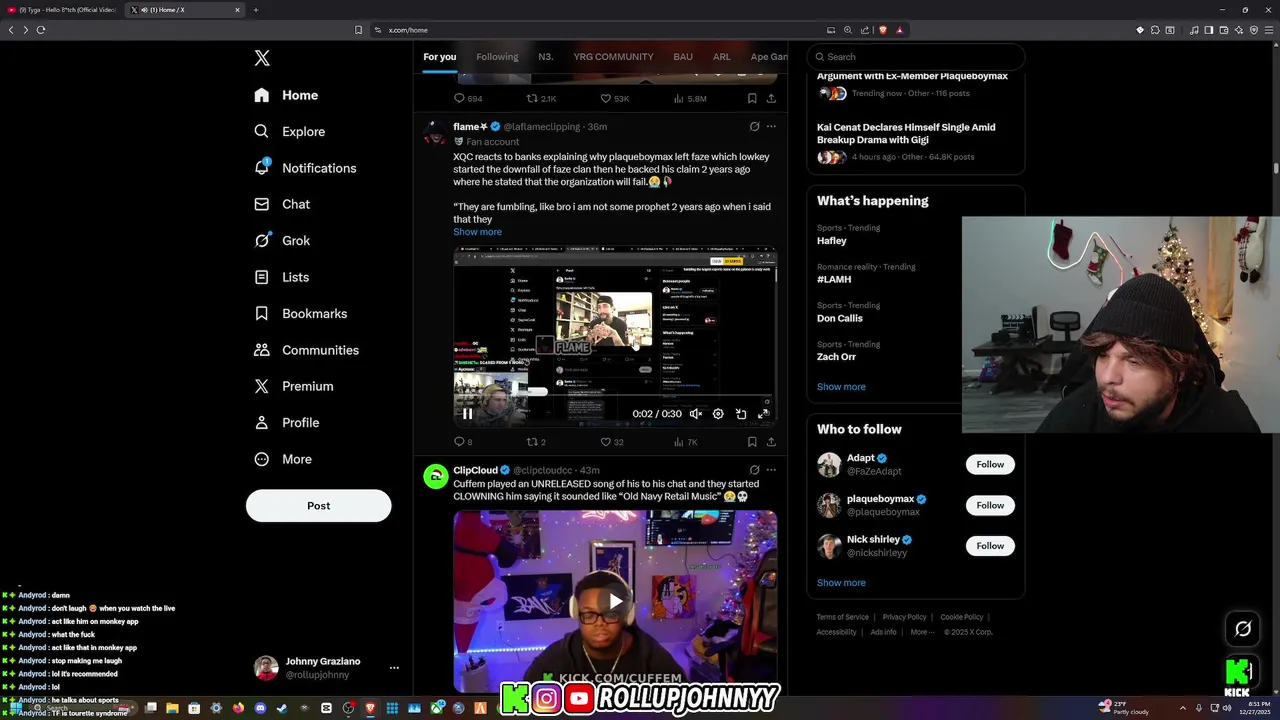Click Brave Shields icon in address bar

[882, 30]
